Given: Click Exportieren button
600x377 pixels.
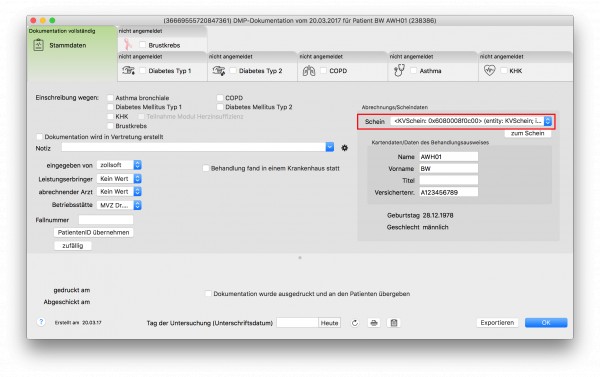Looking at the screenshot, I should [497, 323].
